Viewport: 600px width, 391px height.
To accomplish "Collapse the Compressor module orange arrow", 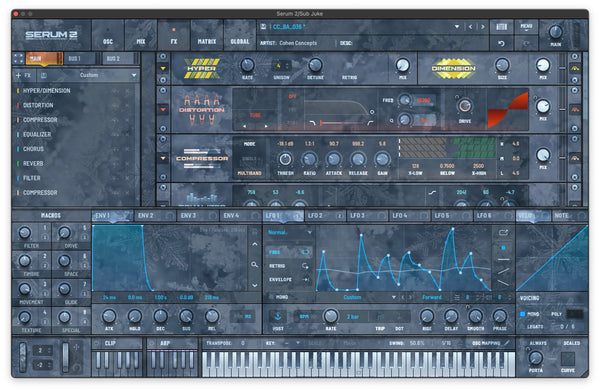I will (x=163, y=158).
